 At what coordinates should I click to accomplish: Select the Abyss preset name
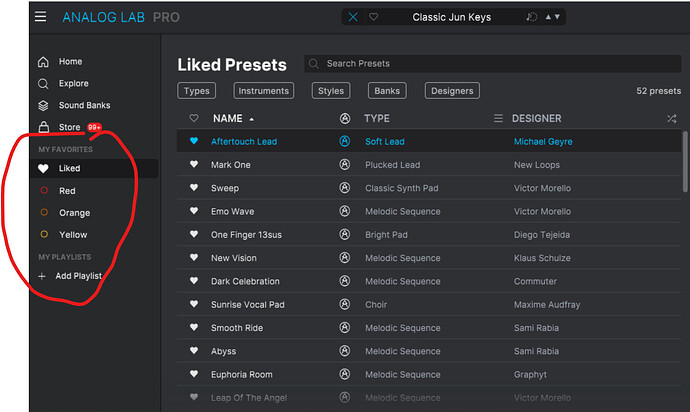224,351
